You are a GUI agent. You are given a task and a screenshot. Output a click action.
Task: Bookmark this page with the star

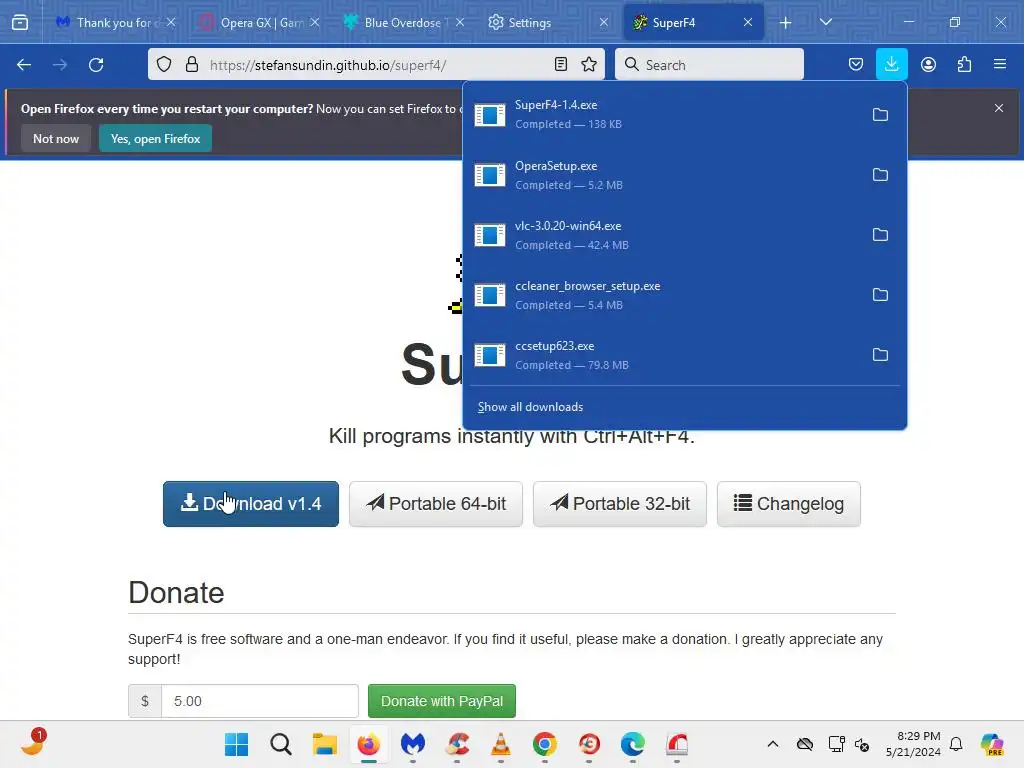[589, 65]
